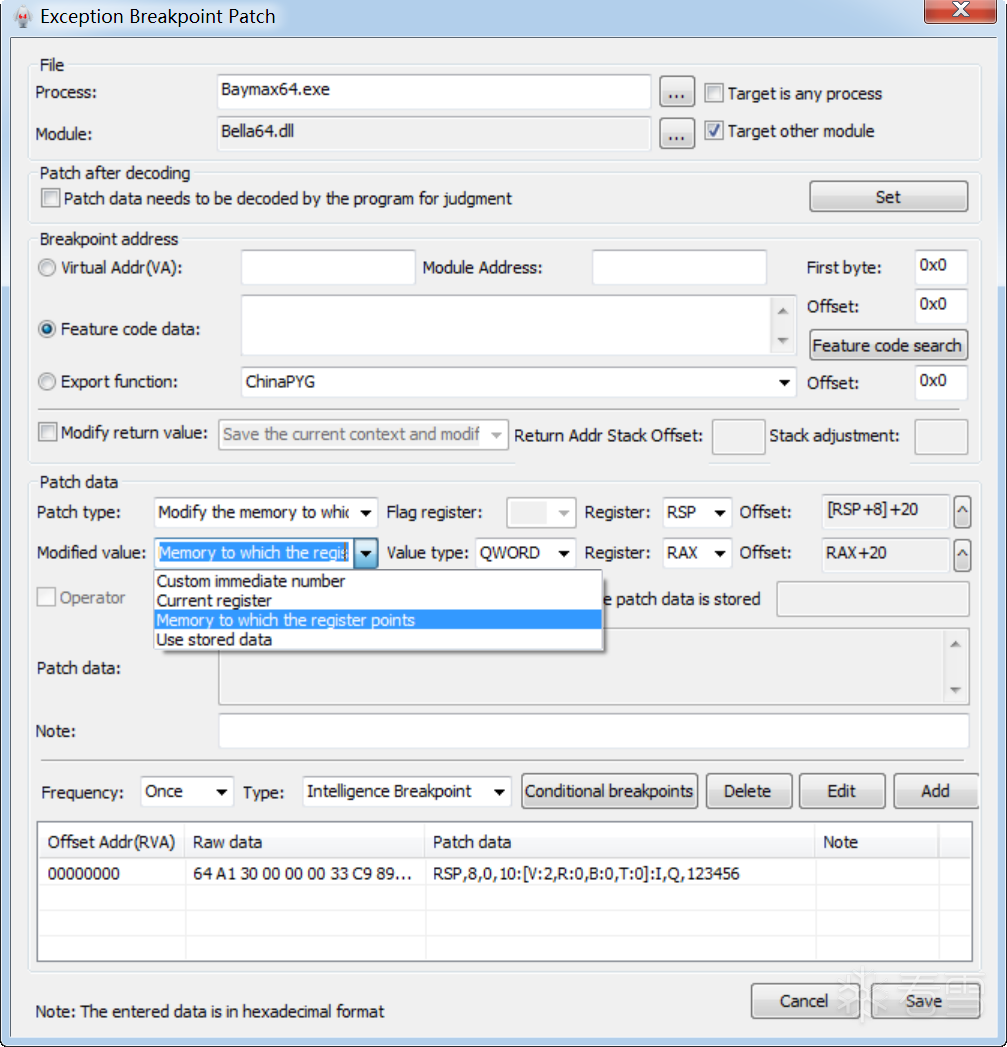Click the Note column header
1007x1047 pixels.
point(877,842)
